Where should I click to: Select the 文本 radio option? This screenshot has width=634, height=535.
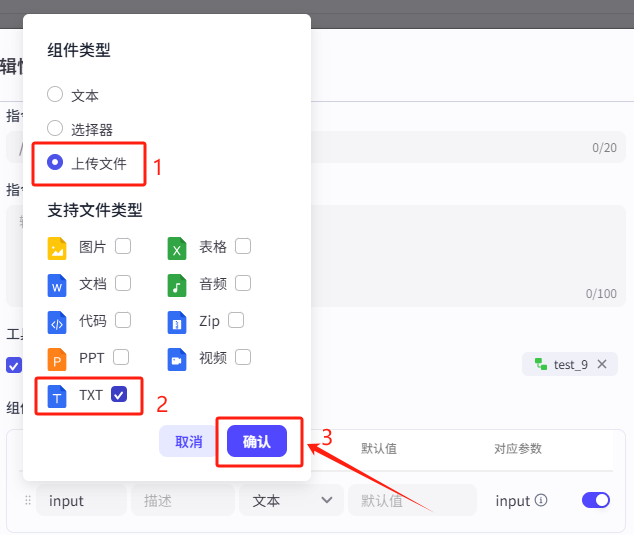pyautogui.click(x=56, y=95)
